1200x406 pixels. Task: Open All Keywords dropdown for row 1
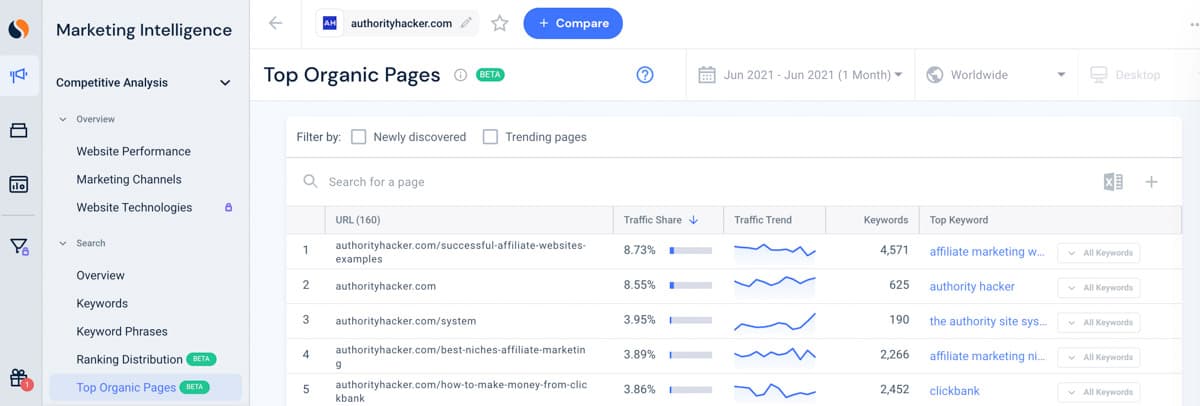[x=1099, y=253]
